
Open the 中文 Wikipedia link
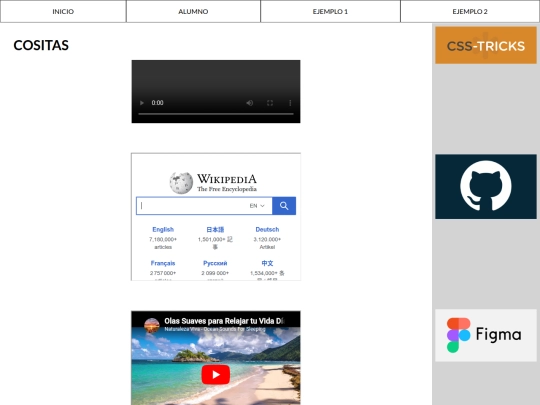(x=267, y=263)
